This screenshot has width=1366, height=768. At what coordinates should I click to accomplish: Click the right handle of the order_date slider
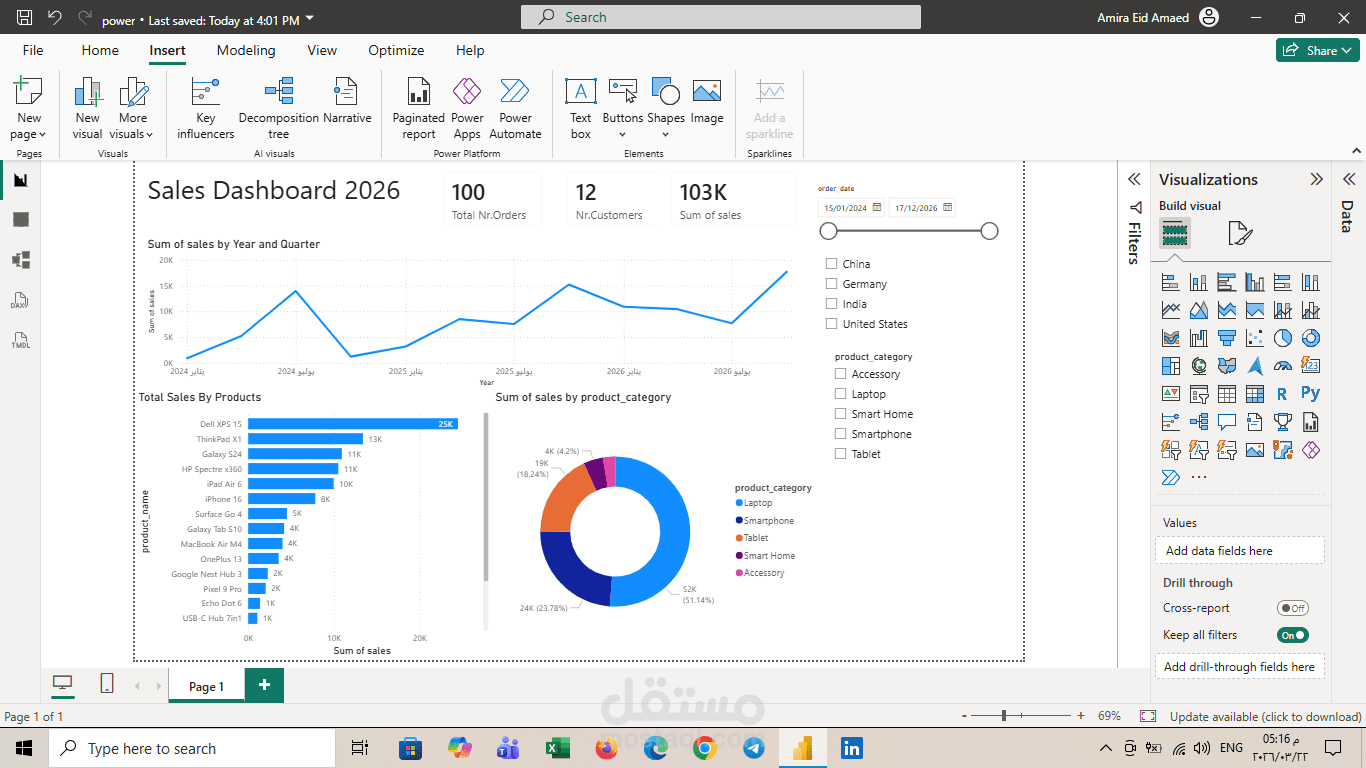(x=989, y=230)
